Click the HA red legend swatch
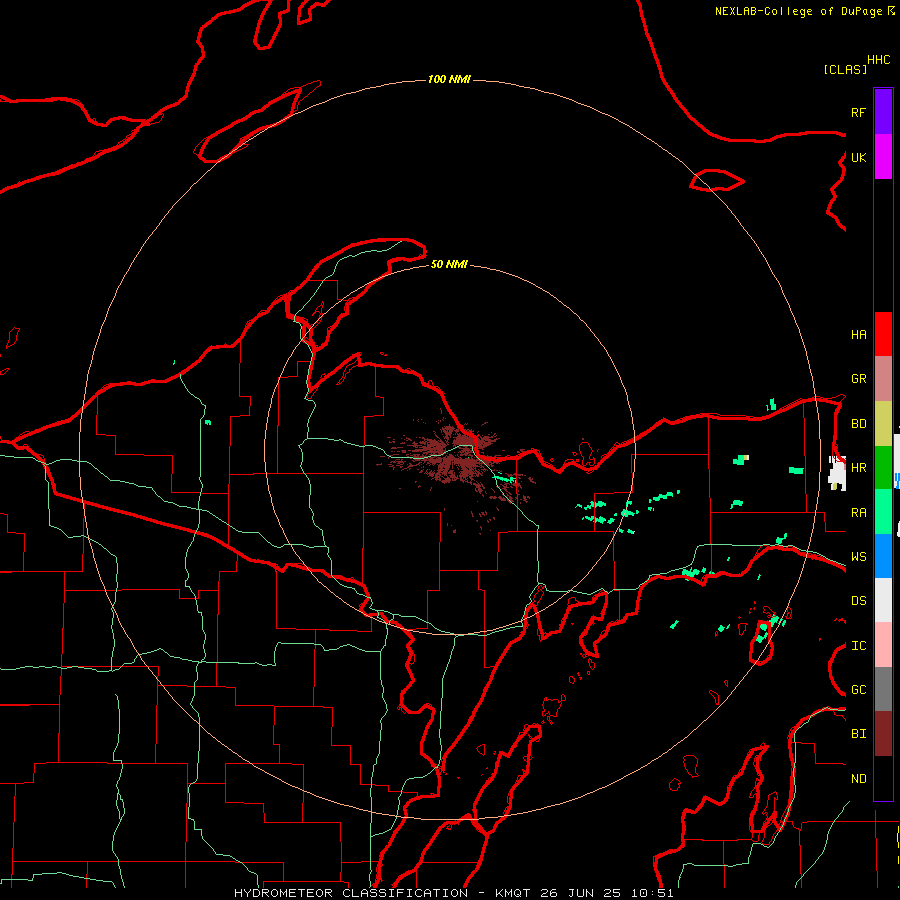The height and width of the screenshot is (900, 900). tap(883, 334)
